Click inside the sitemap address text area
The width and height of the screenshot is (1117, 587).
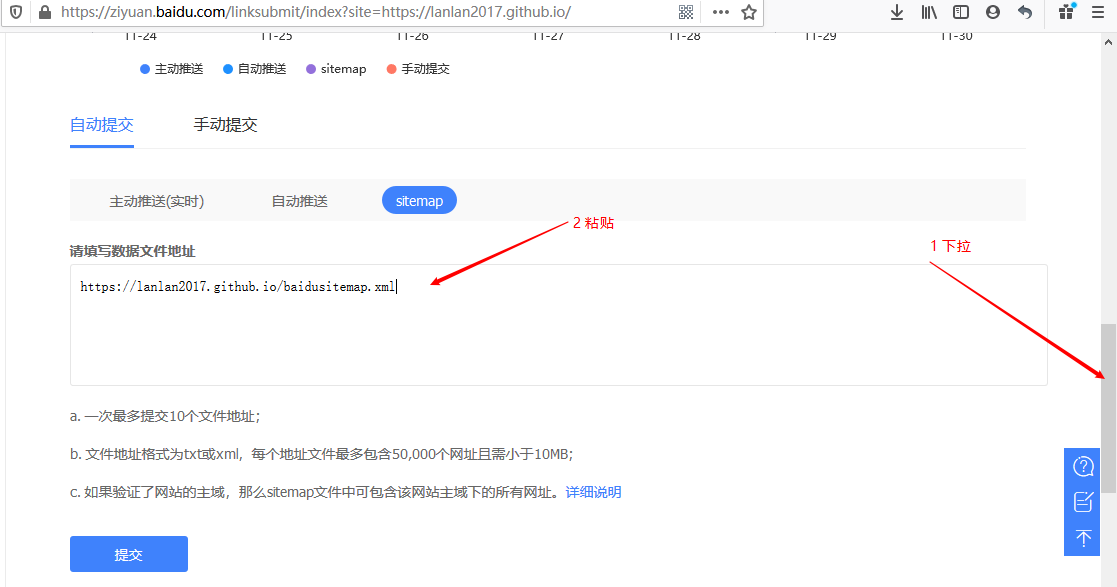click(558, 326)
